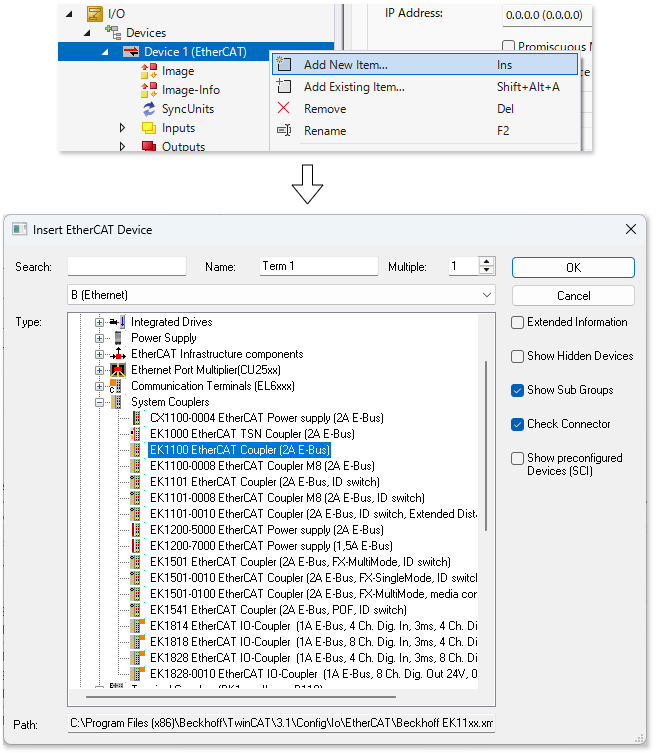
Task: Click the Device 1 (EtherCAT) device icon
Action: [x=130, y=52]
